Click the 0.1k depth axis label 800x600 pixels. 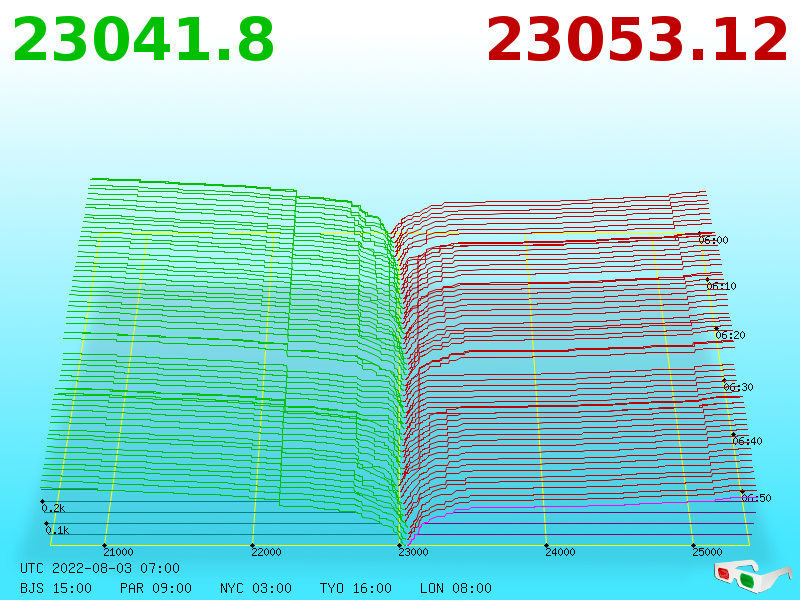57,530
